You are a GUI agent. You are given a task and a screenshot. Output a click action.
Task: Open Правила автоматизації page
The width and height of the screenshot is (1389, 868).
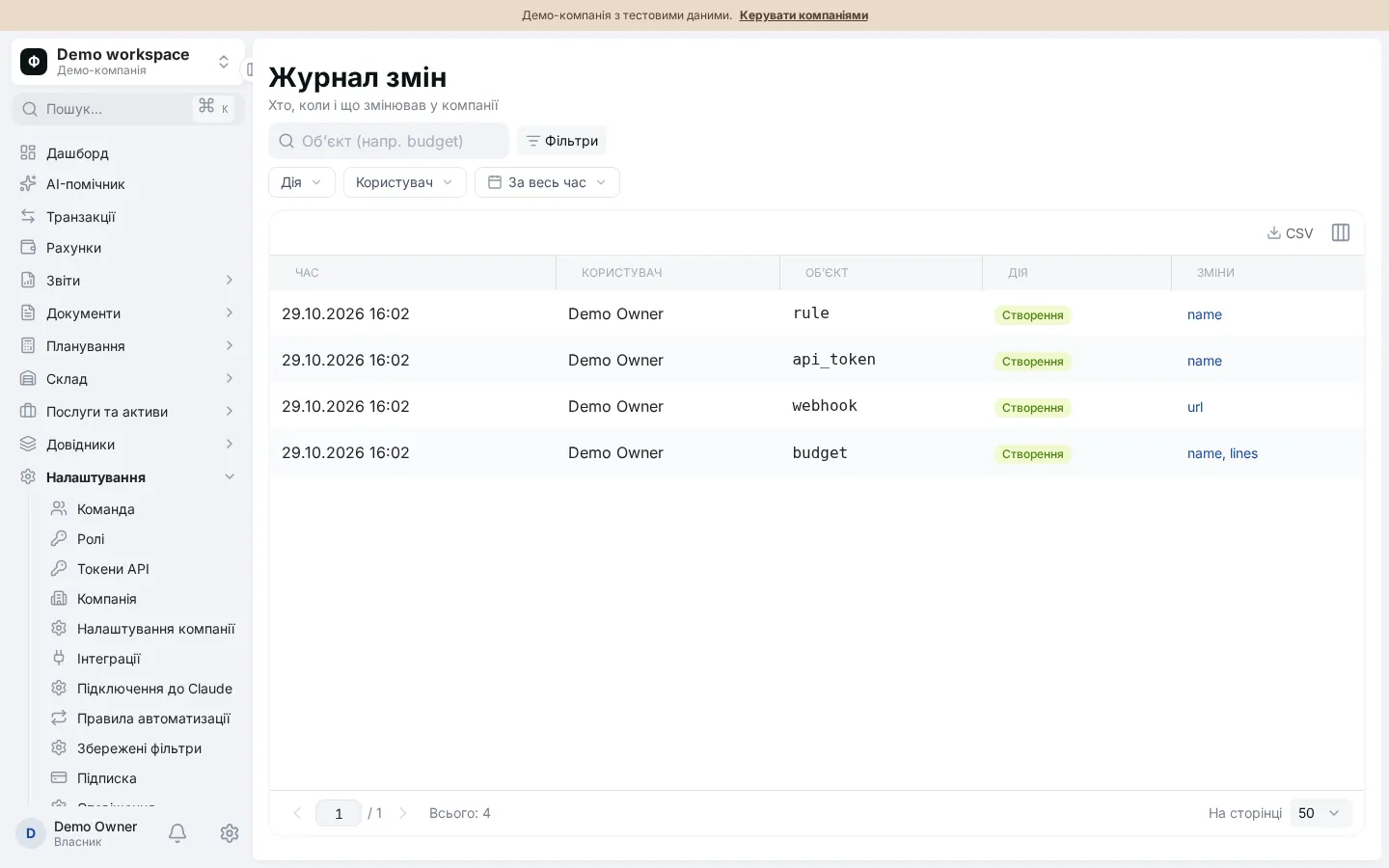click(x=143, y=719)
